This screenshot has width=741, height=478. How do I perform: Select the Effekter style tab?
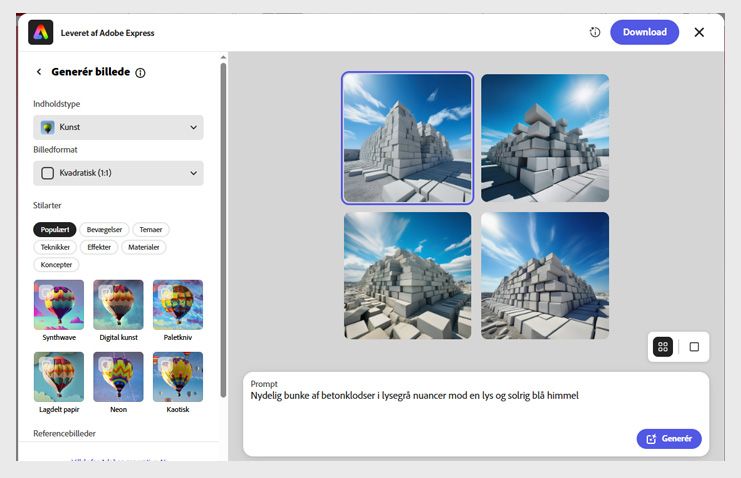pyautogui.click(x=99, y=247)
